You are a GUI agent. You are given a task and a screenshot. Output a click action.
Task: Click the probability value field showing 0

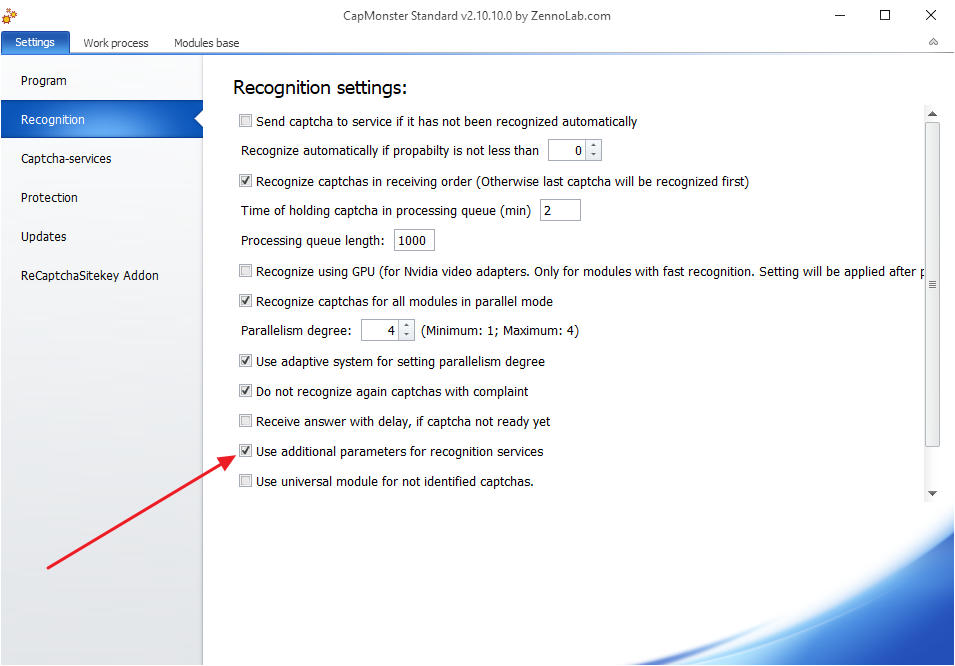coord(568,151)
